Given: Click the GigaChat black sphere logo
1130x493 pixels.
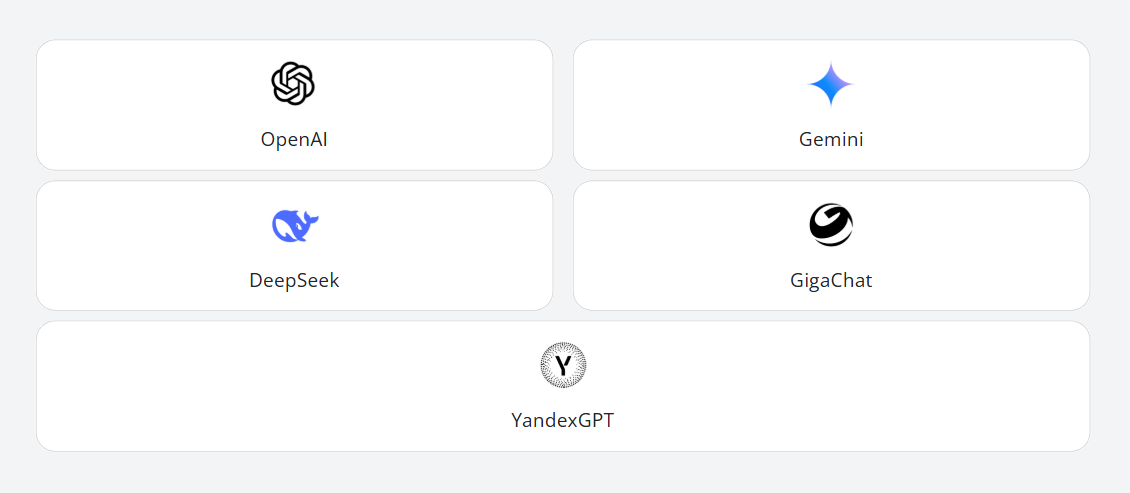Looking at the screenshot, I should [831, 225].
